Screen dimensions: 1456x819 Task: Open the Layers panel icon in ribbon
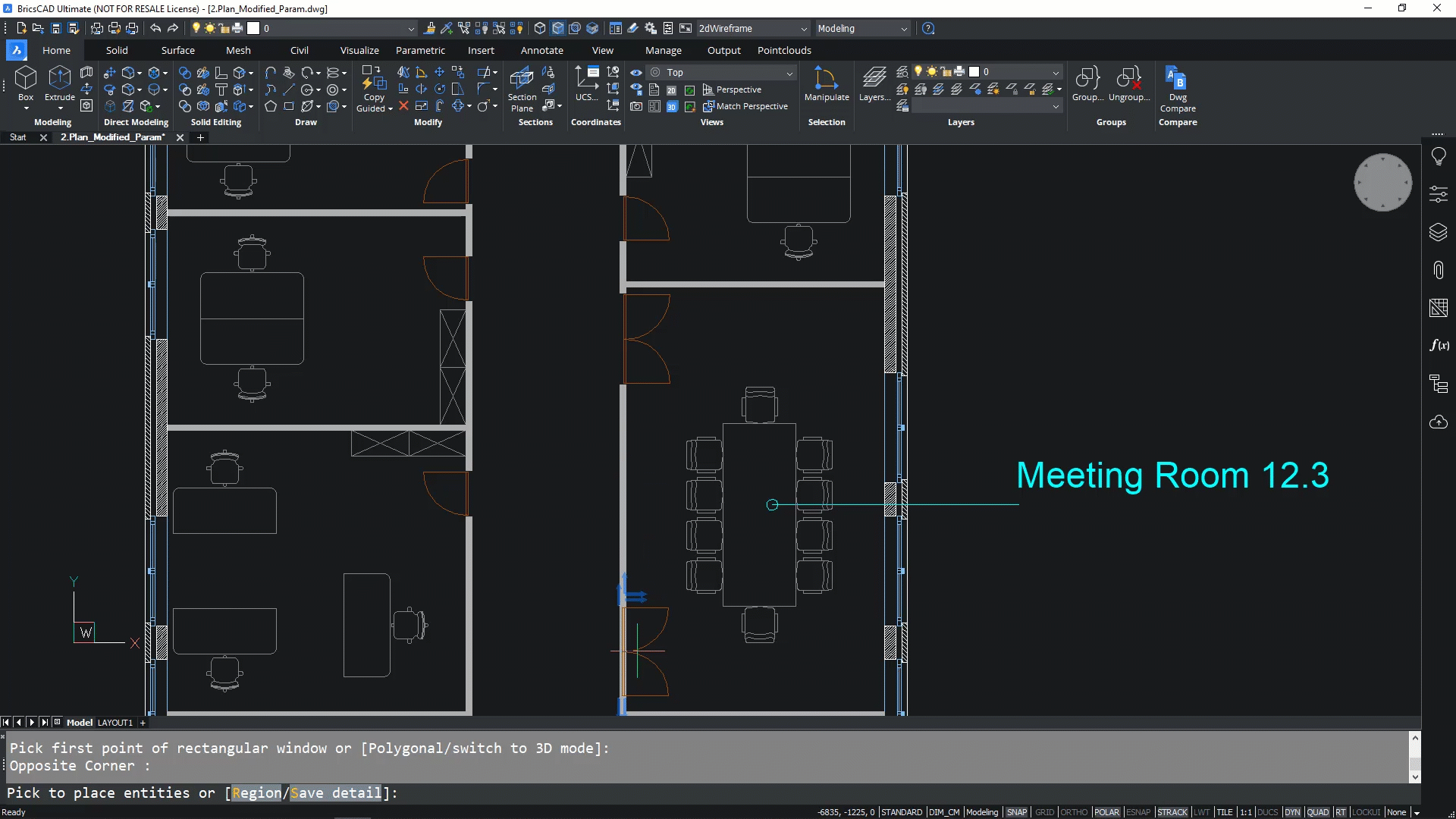[x=874, y=78]
